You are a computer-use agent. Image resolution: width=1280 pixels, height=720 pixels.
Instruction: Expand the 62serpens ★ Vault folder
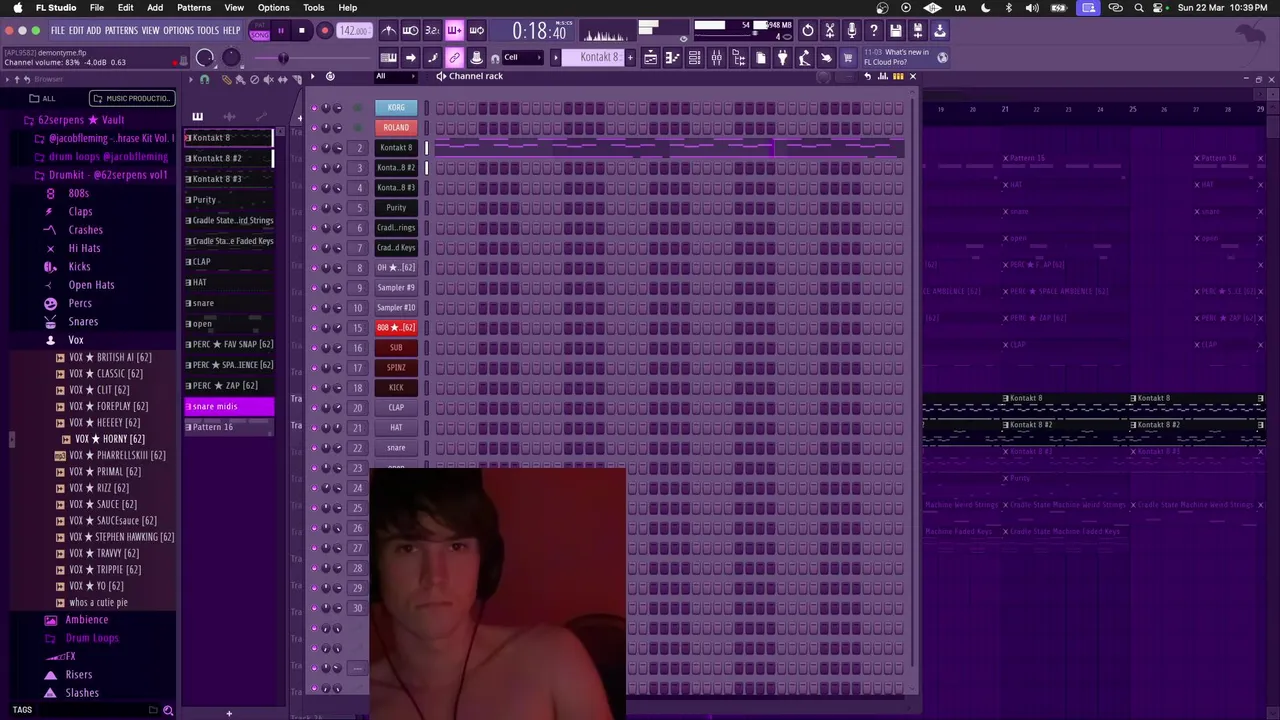click(x=80, y=120)
